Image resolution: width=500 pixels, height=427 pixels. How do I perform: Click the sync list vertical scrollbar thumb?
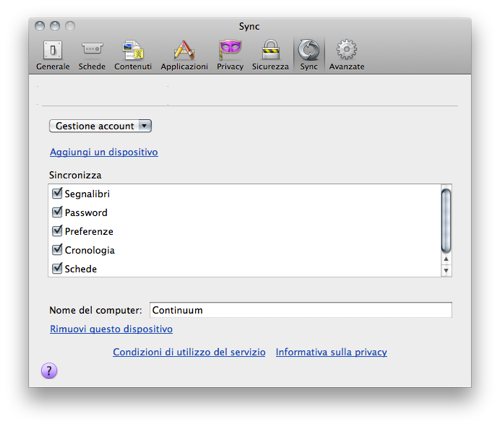(446, 221)
